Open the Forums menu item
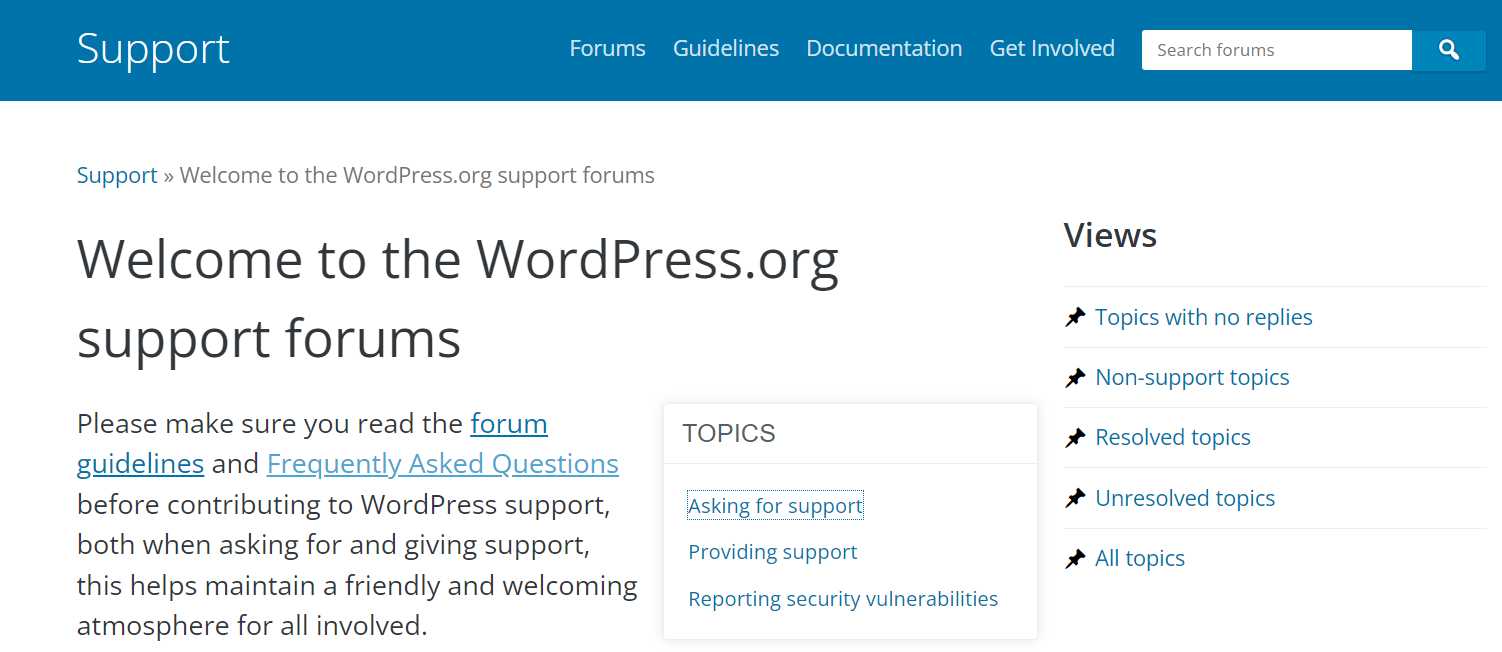The image size is (1502, 652). (607, 48)
